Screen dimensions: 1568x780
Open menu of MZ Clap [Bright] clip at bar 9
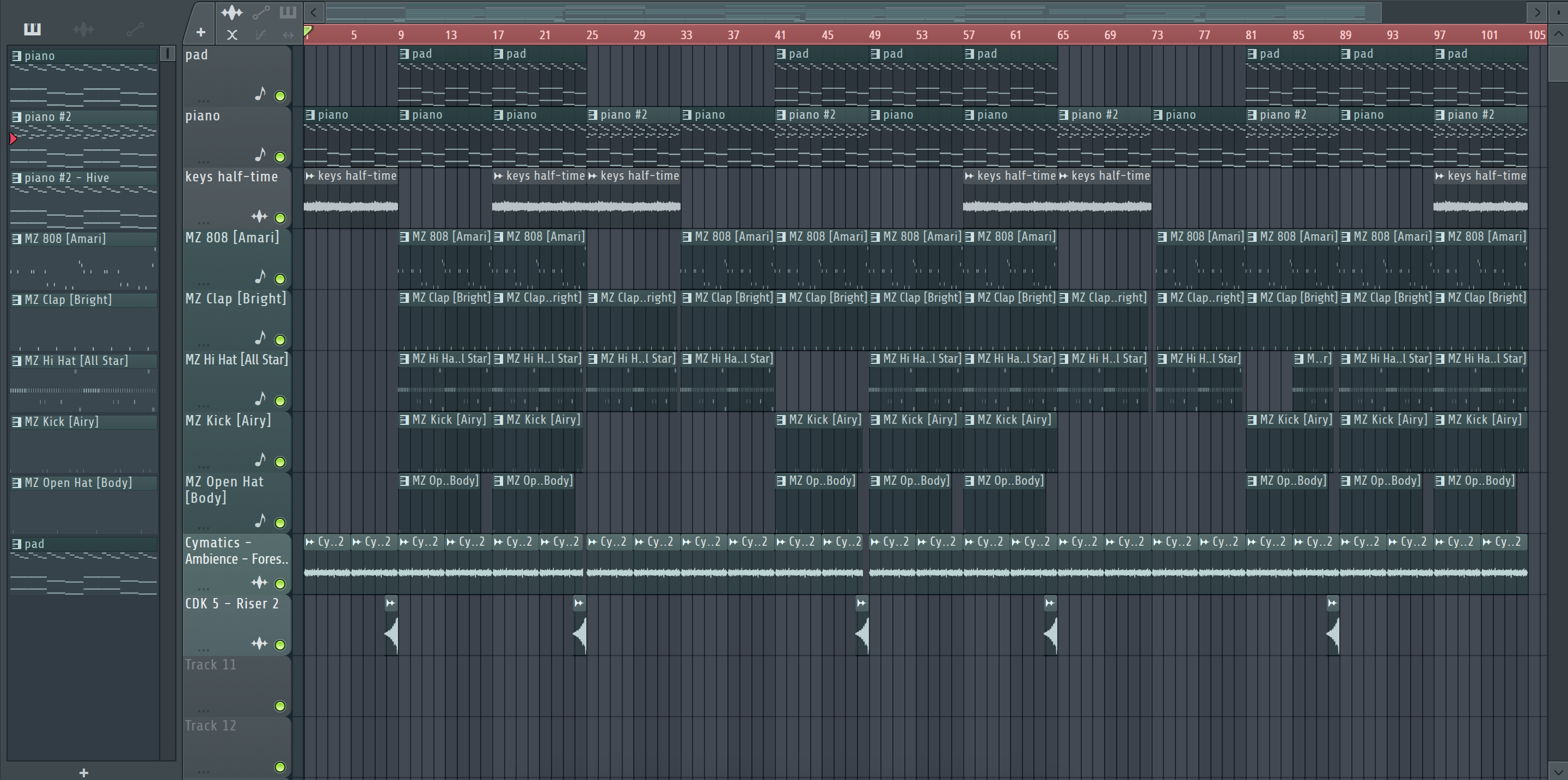point(404,298)
